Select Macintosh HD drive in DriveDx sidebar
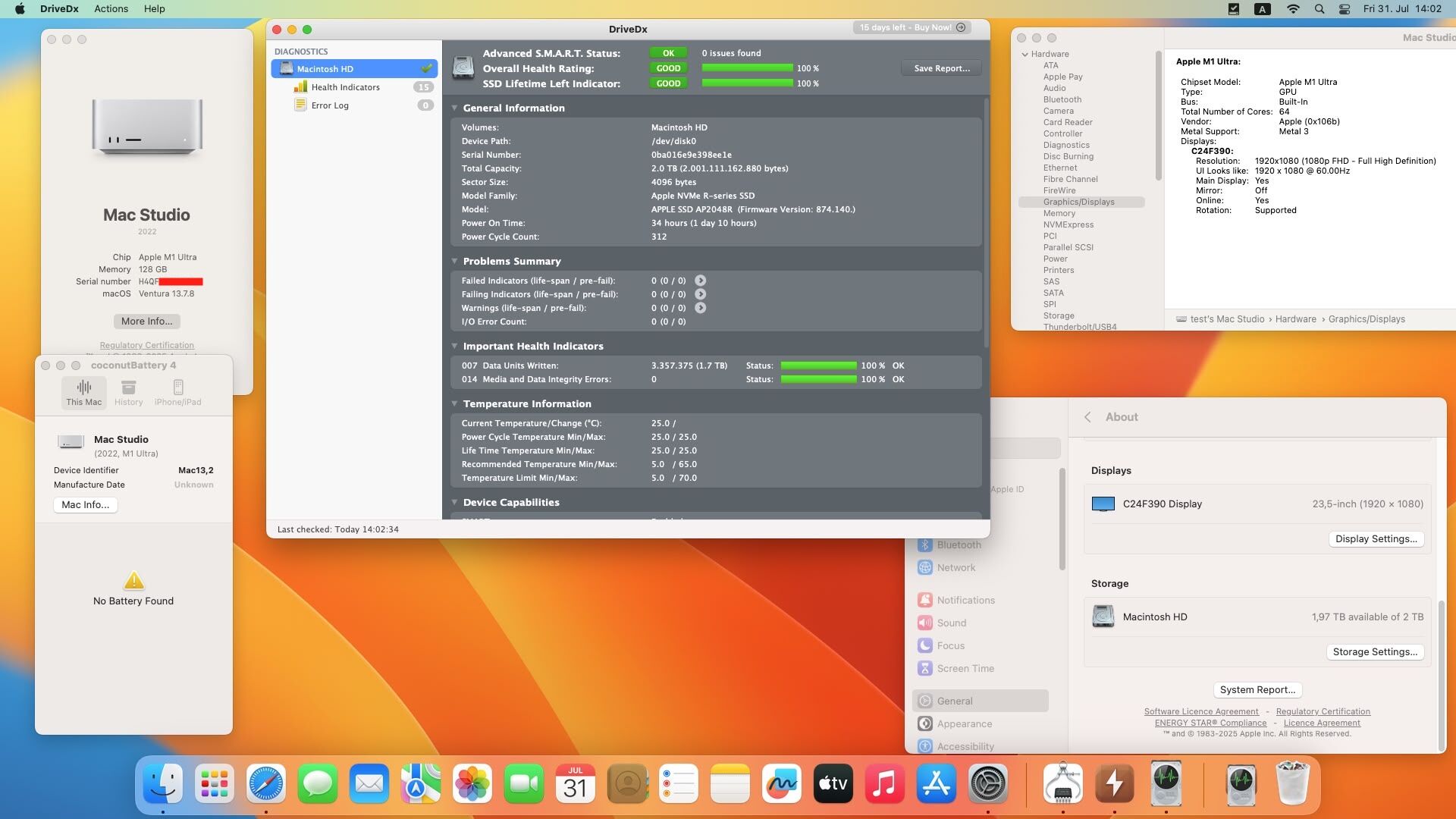 pos(354,69)
